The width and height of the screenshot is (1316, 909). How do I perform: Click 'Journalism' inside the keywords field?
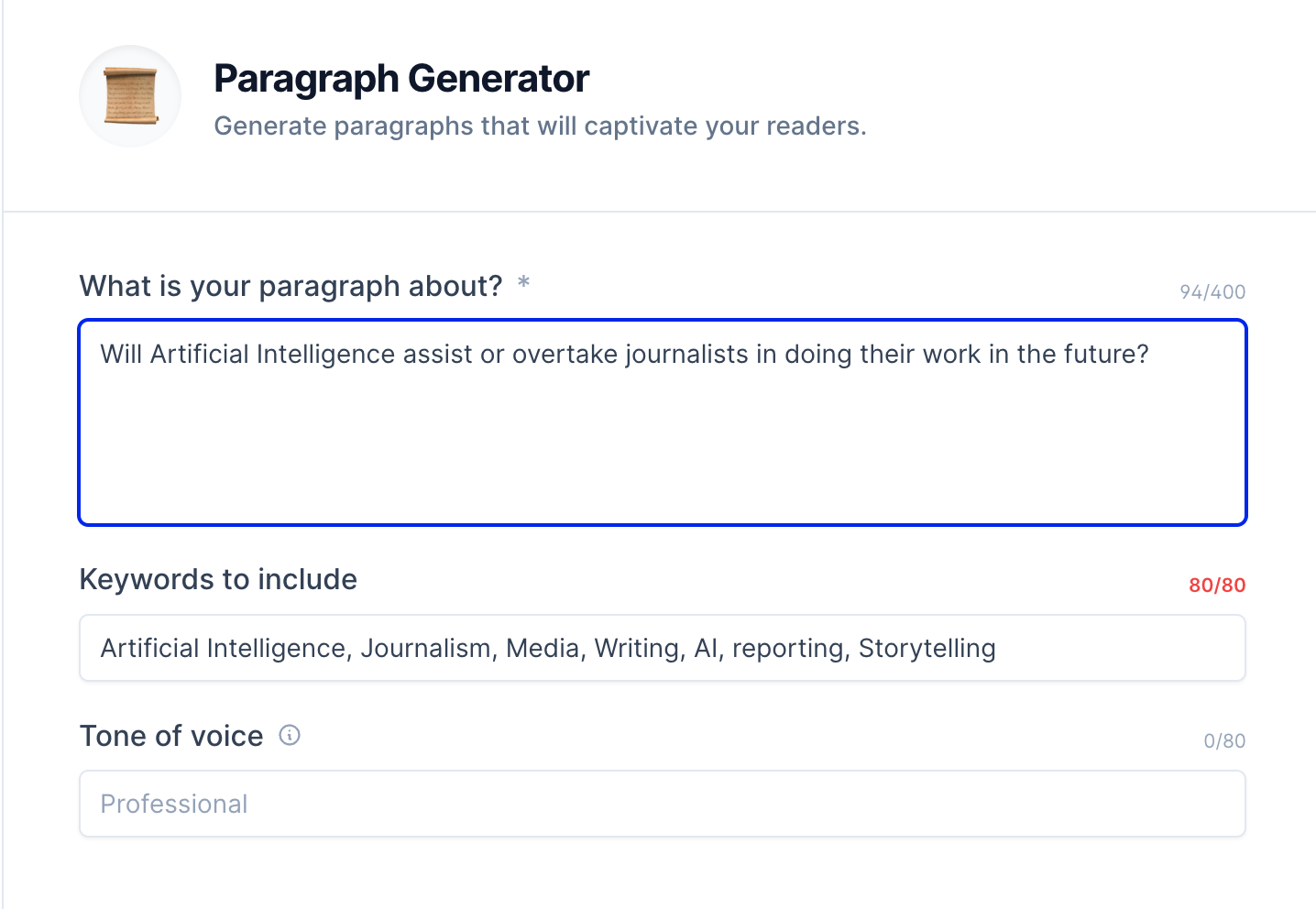pyautogui.click(x=425, y=648)
